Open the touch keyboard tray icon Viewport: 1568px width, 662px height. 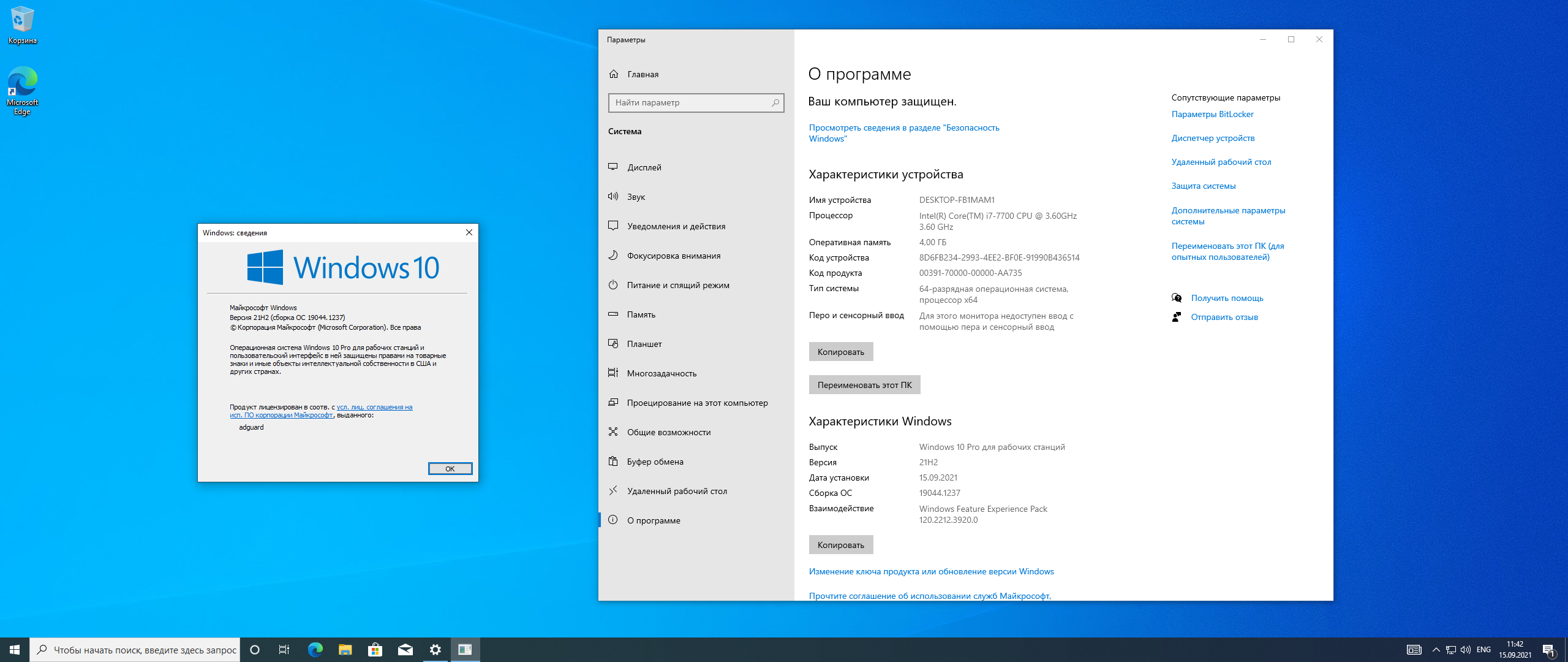[1414, 650]
